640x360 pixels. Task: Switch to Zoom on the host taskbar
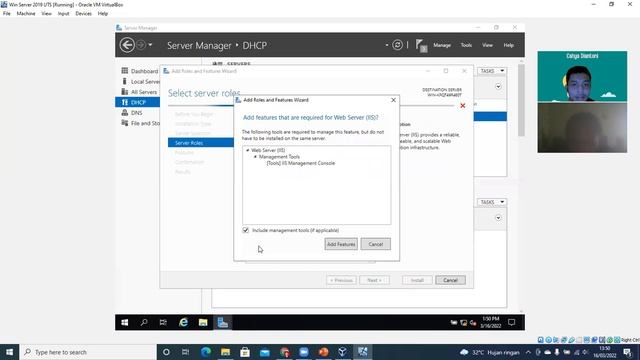[x=304, y=352]
